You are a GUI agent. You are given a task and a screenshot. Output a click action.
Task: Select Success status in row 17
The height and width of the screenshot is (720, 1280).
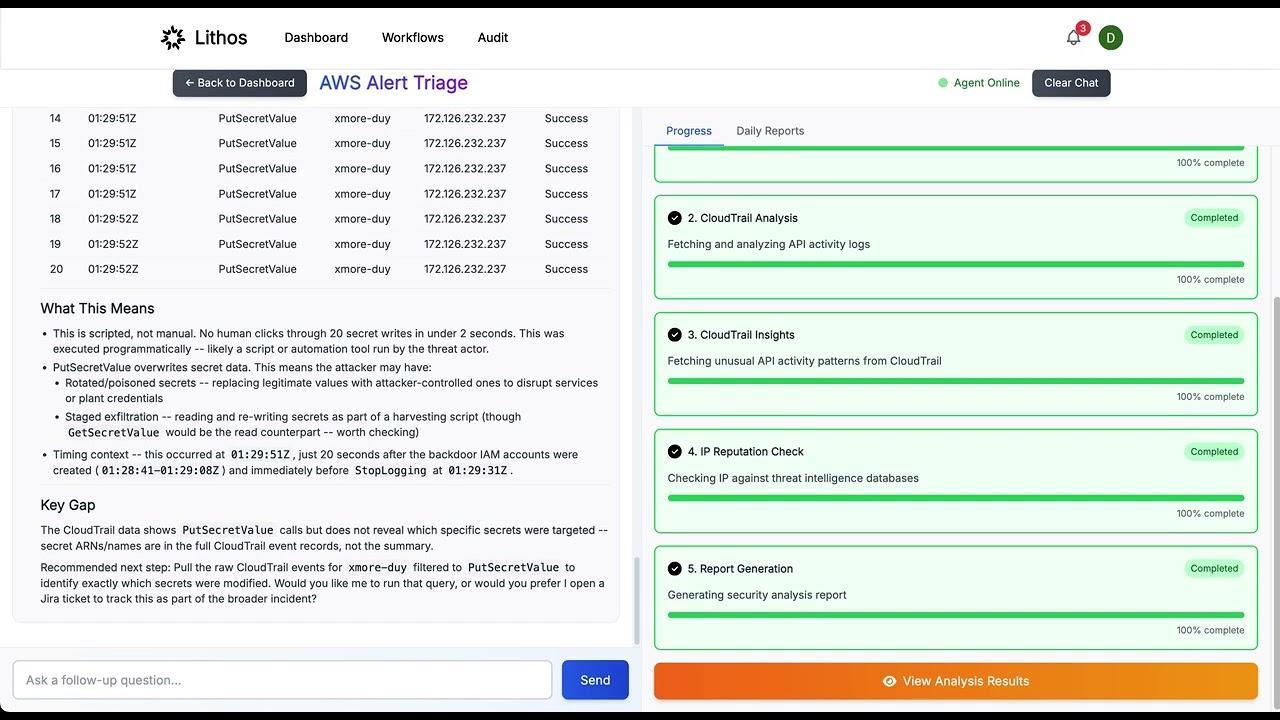566,194
